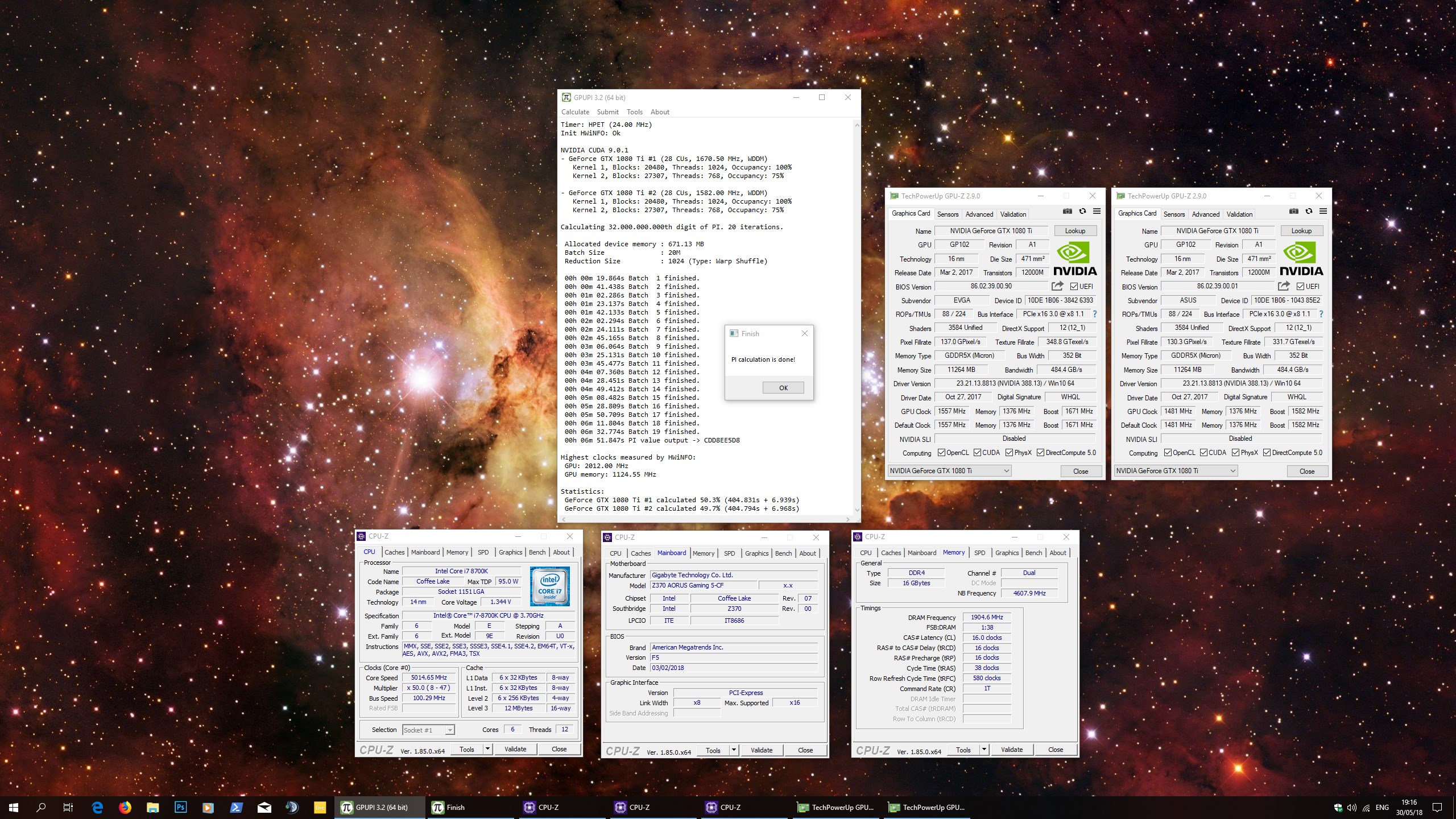The height and width of the screenshot is (819, 1456).
Task: Switch to the GPUPI 3.2 taskbar button
Action: pyautogui.click(x=380, y=807)
